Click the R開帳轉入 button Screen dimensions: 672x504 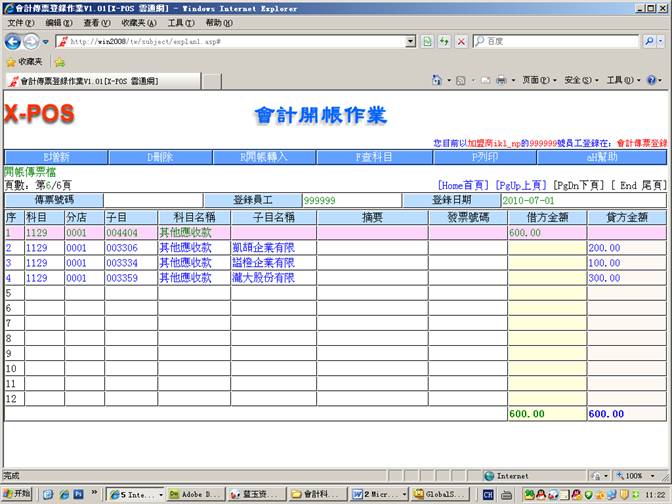(x=265, y=157)
